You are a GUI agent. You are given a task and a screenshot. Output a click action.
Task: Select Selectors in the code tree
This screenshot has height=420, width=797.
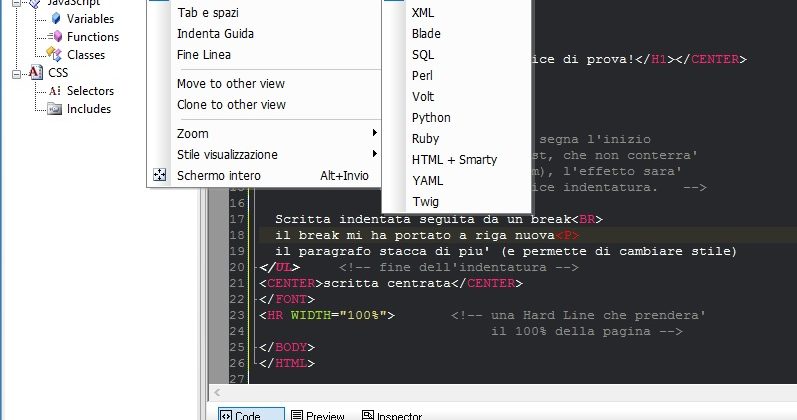tap(90, 91)
